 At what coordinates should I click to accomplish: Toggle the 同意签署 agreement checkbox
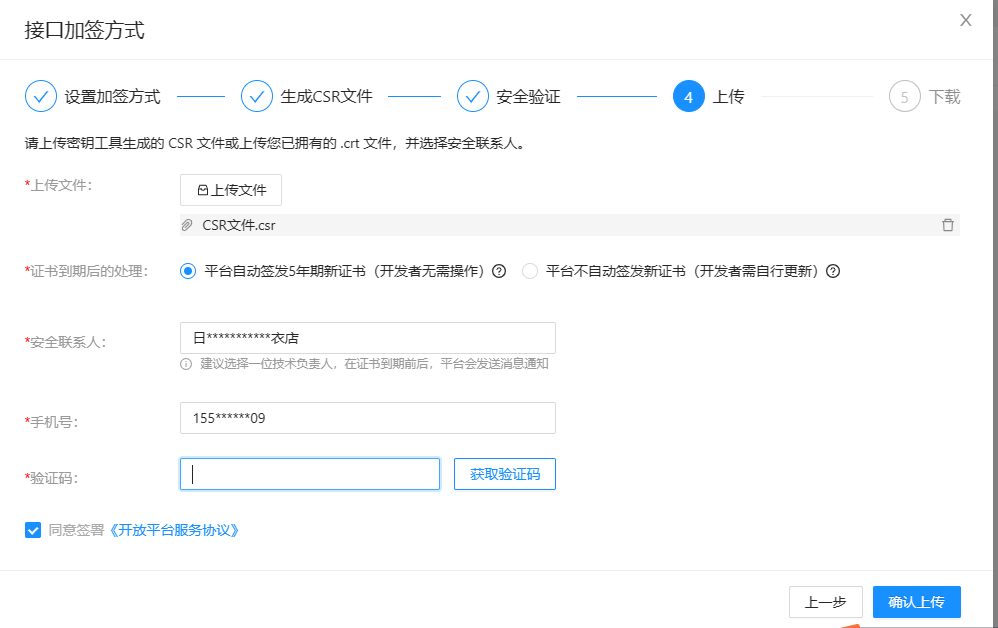33,530
